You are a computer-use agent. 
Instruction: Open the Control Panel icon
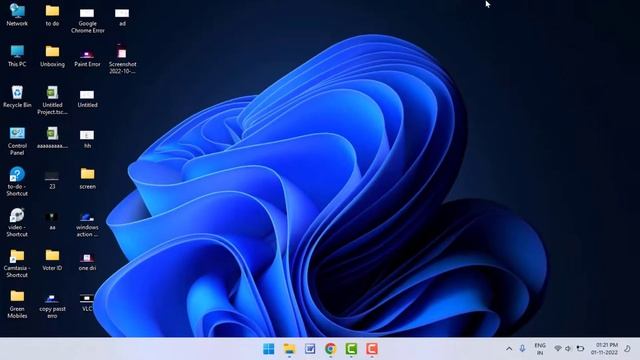(x=17, y=141)
